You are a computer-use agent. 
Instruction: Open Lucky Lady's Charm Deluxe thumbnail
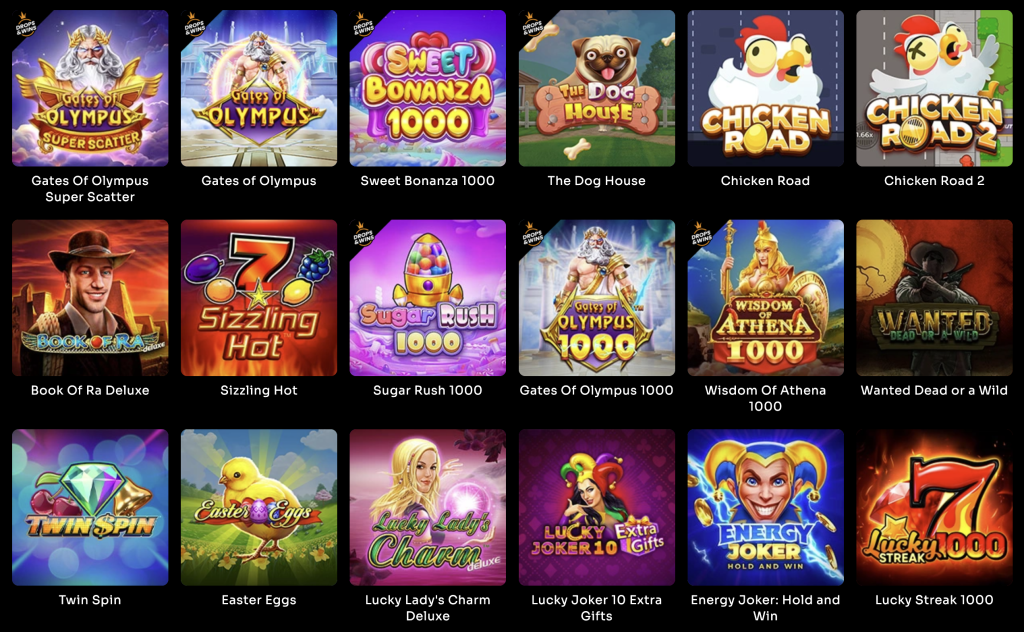click(x=428, y=507)
